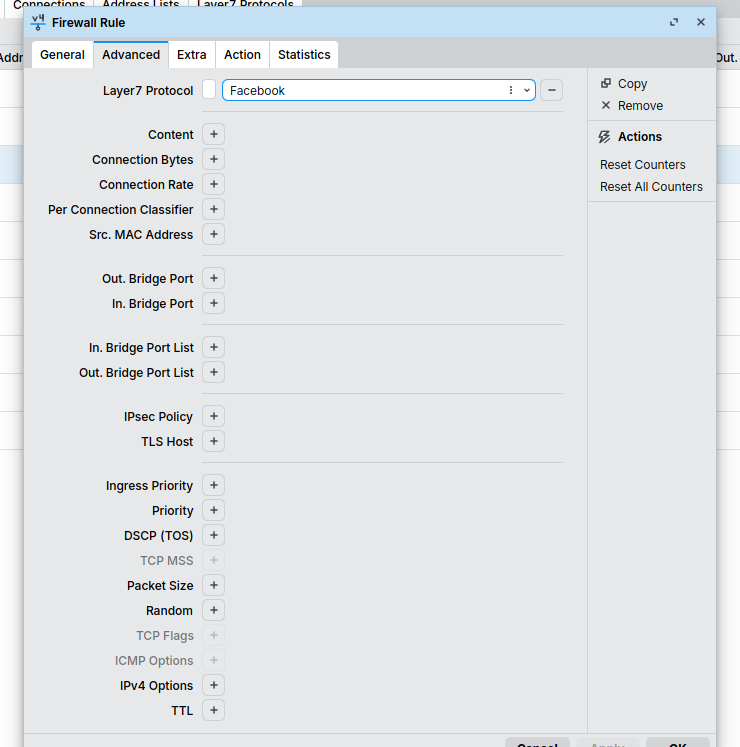
Task: Click the three-dot handle in Layer7 field
Action: (x=511, y=90)
